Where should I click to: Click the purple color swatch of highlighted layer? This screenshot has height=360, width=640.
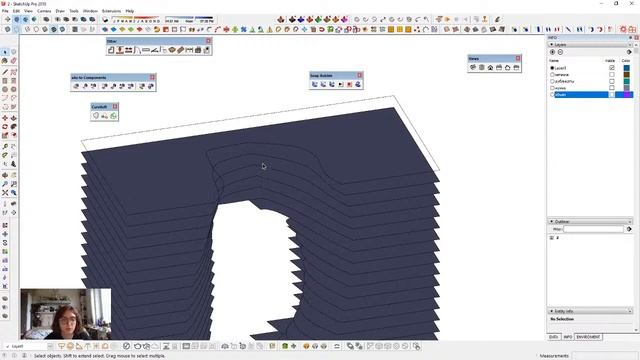[627, 95]
